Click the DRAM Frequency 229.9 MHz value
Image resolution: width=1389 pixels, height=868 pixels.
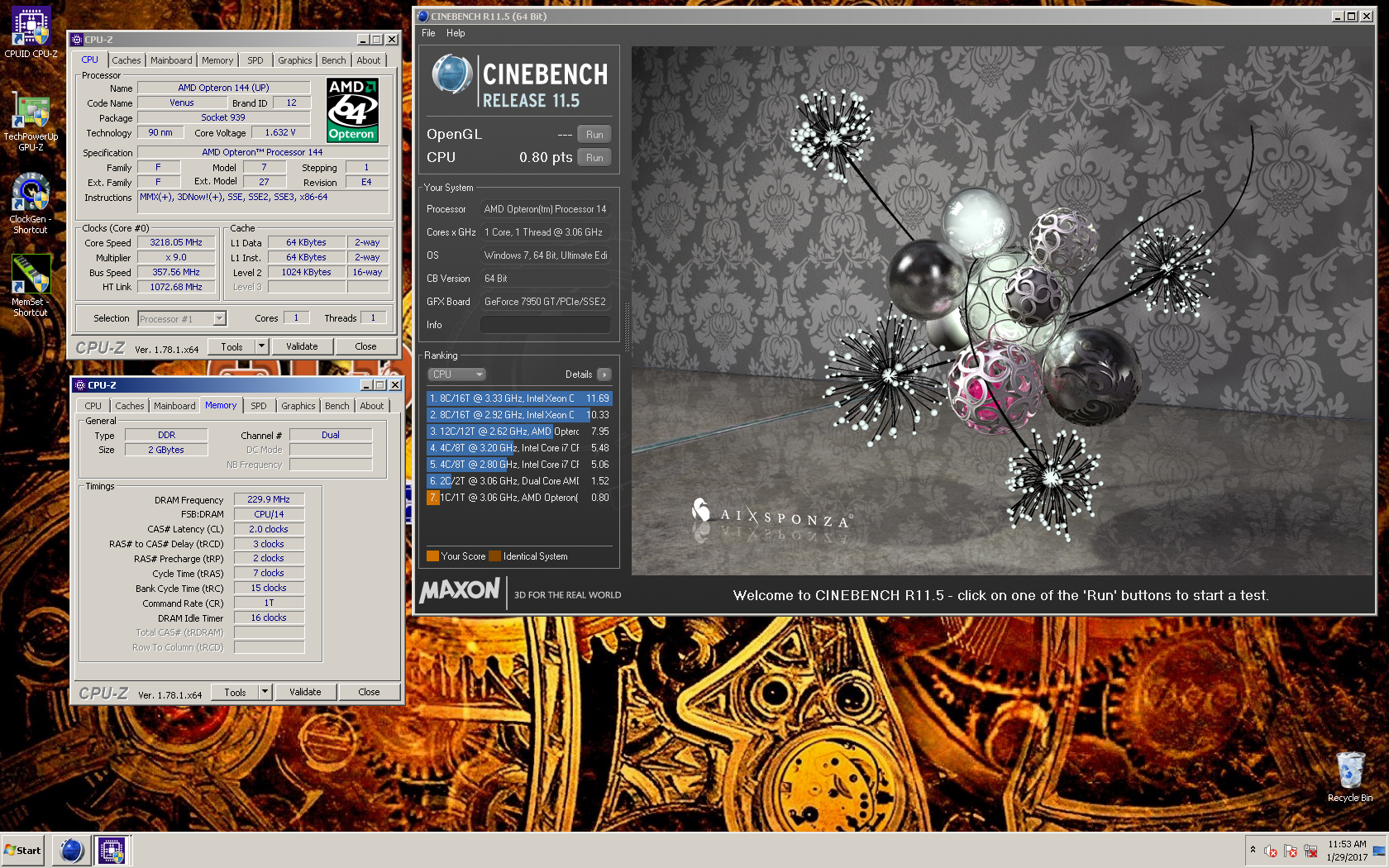tap(269, 499)
